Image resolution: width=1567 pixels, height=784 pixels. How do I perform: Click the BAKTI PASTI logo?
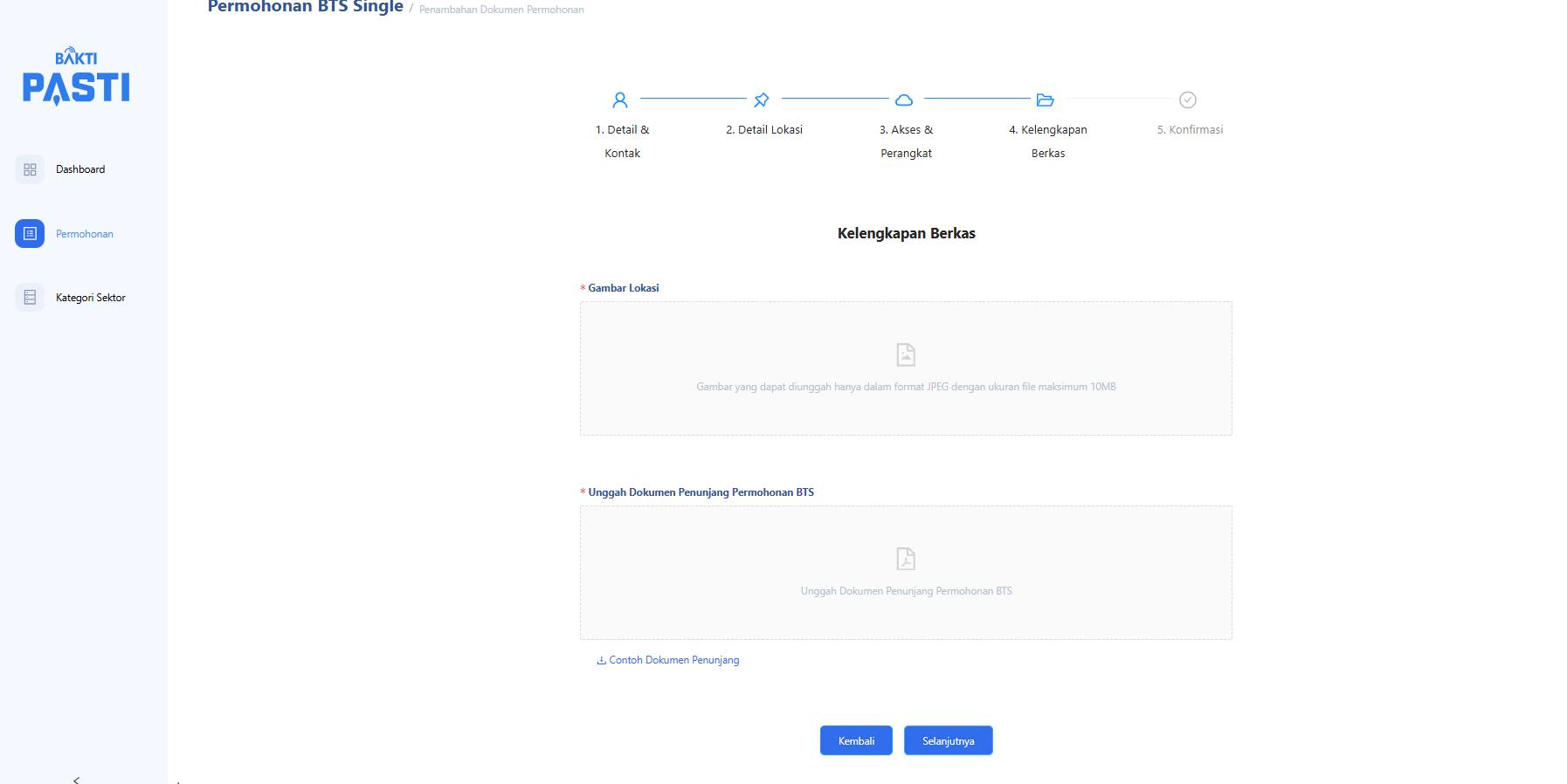click(76, 77)
